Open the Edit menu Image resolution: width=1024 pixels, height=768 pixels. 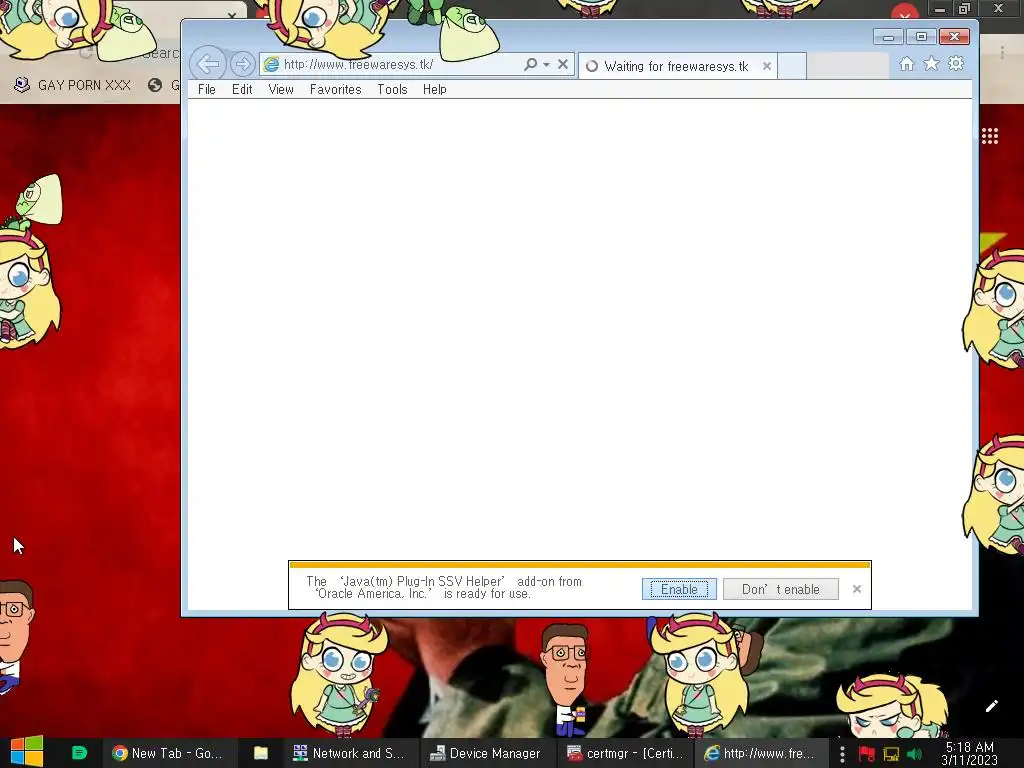click(x=242, y=89)
